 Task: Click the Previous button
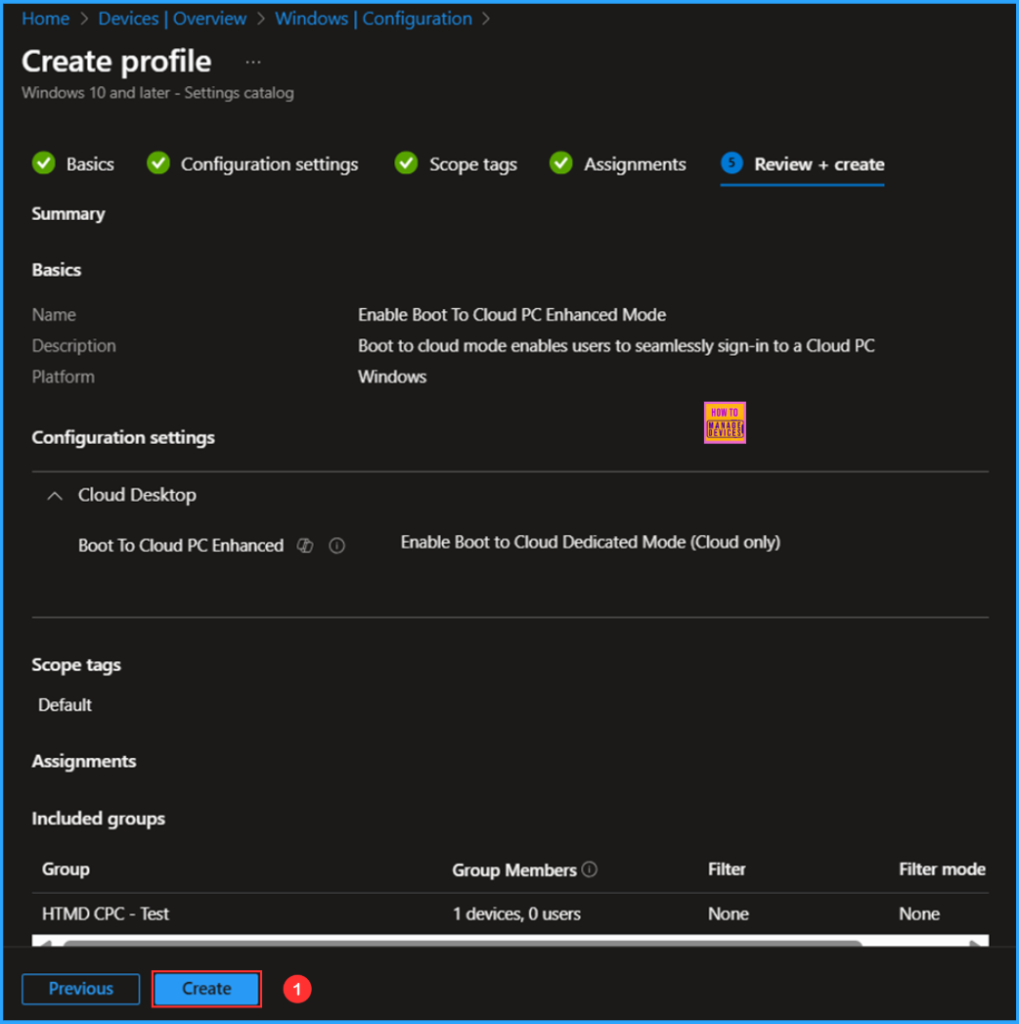click(81, 988)
